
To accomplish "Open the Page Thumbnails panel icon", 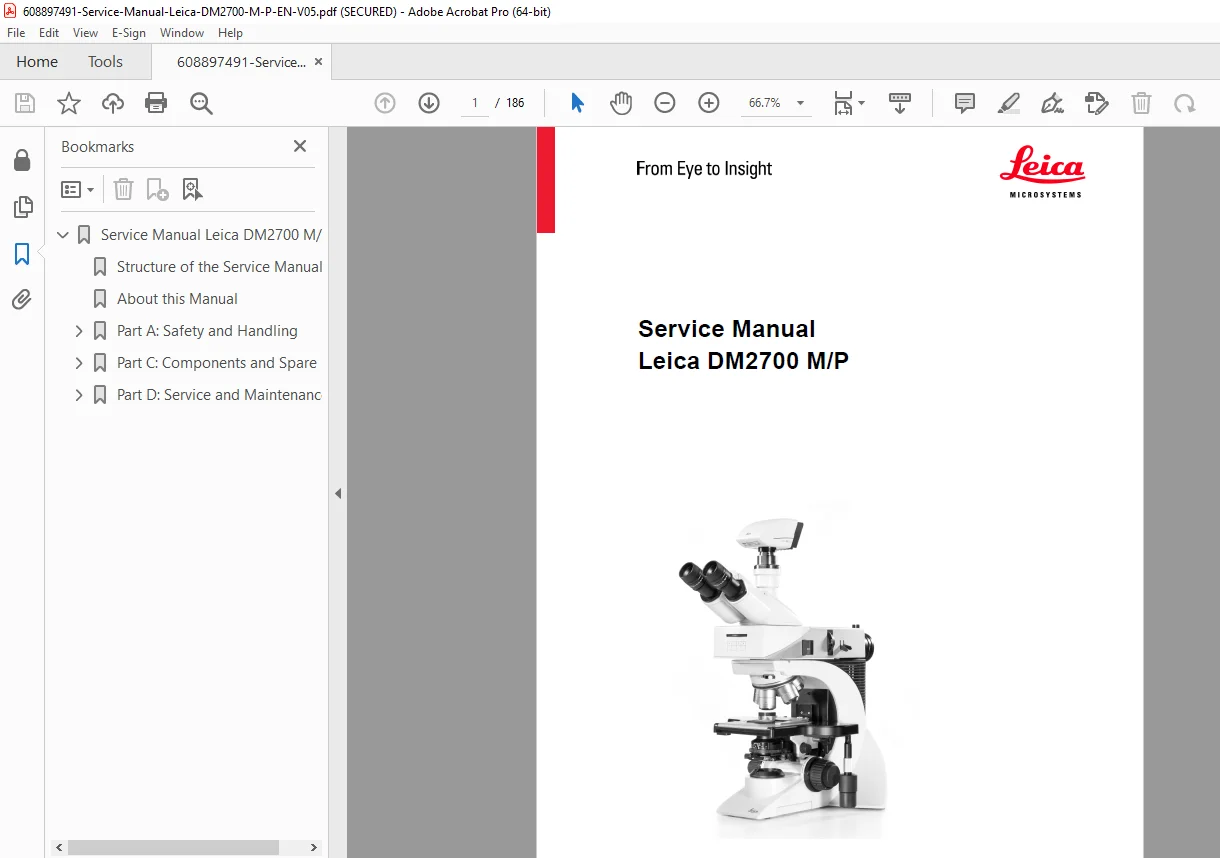I will tap(22, 207).
